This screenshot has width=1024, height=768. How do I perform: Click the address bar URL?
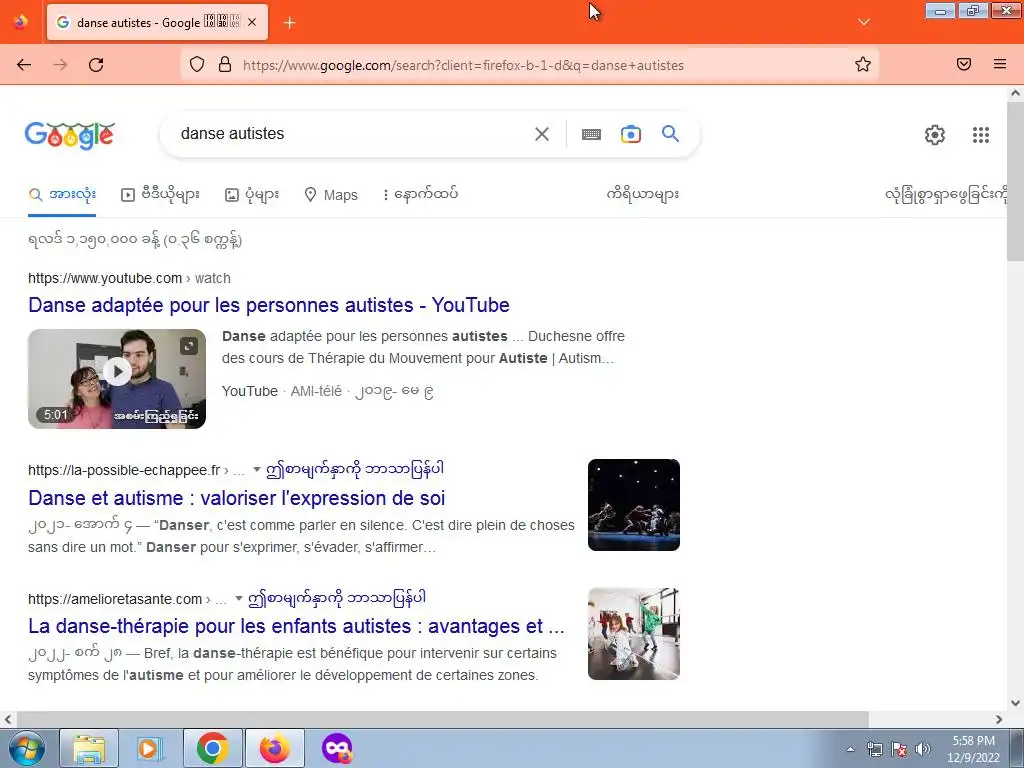464,65
